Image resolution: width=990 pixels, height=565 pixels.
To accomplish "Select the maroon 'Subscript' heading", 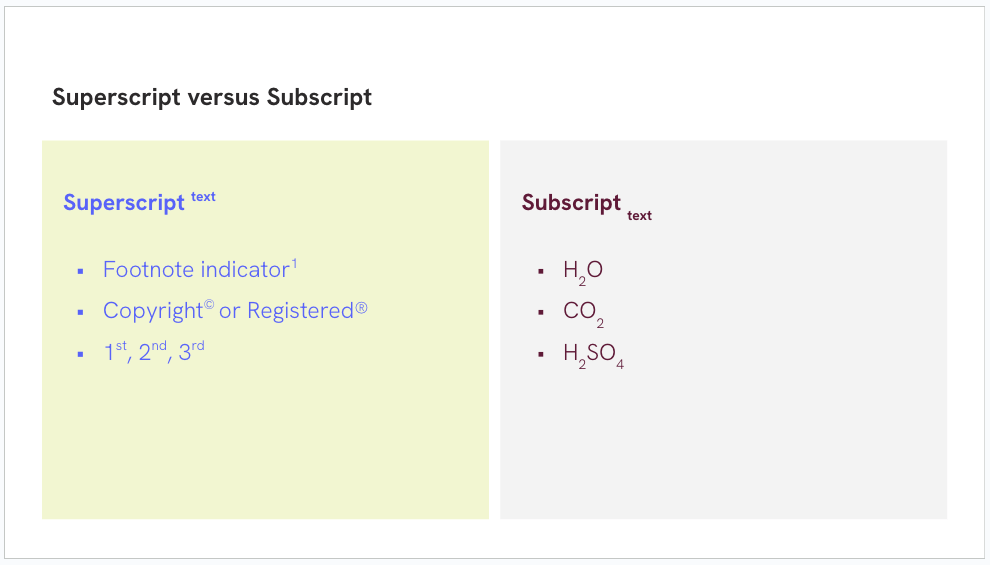I will click(571, 203).
